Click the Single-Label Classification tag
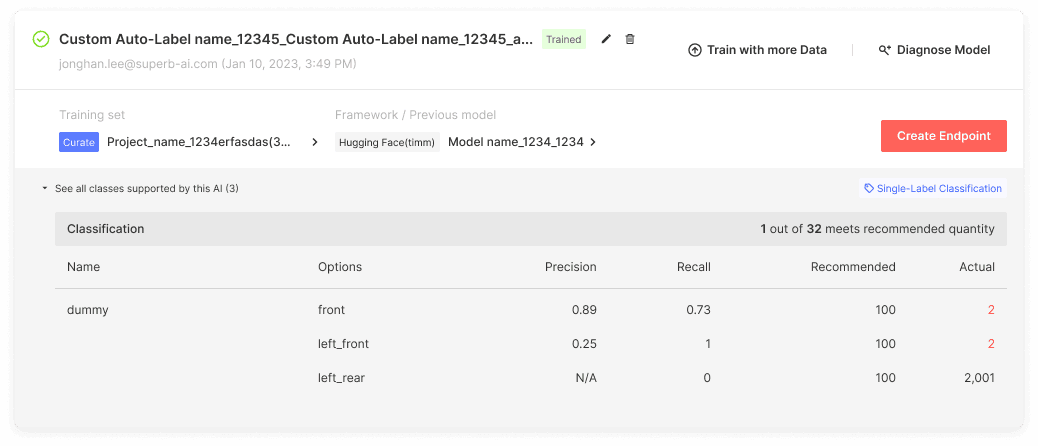This screenshot has width=1038, height=446. (933, 189)
